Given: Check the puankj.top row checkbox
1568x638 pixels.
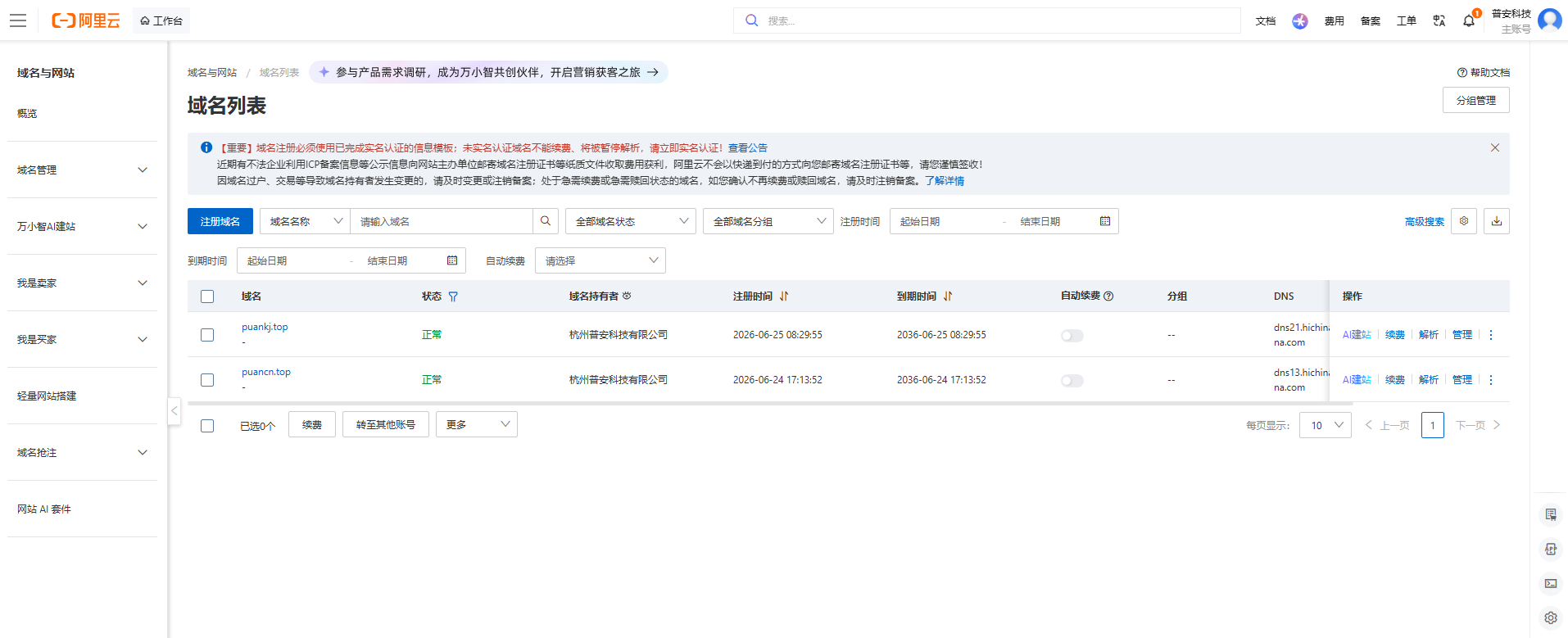Looking at the screenshot, I should click(x=207, y=335).
